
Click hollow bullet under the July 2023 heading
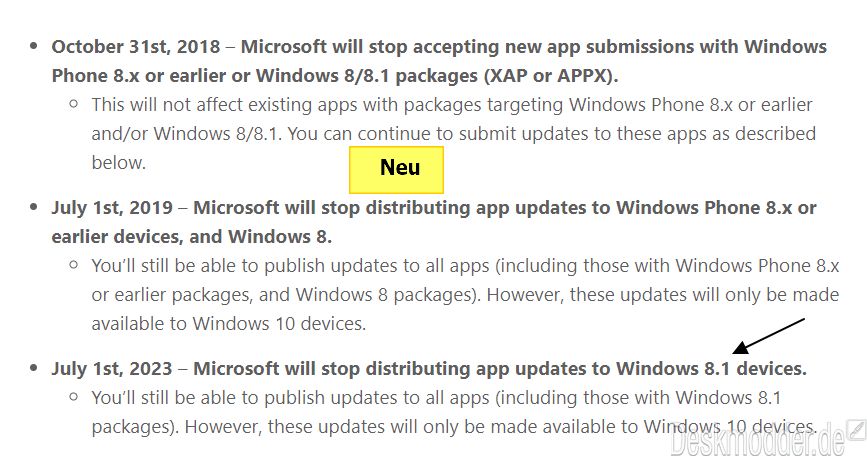pos(74,397)
